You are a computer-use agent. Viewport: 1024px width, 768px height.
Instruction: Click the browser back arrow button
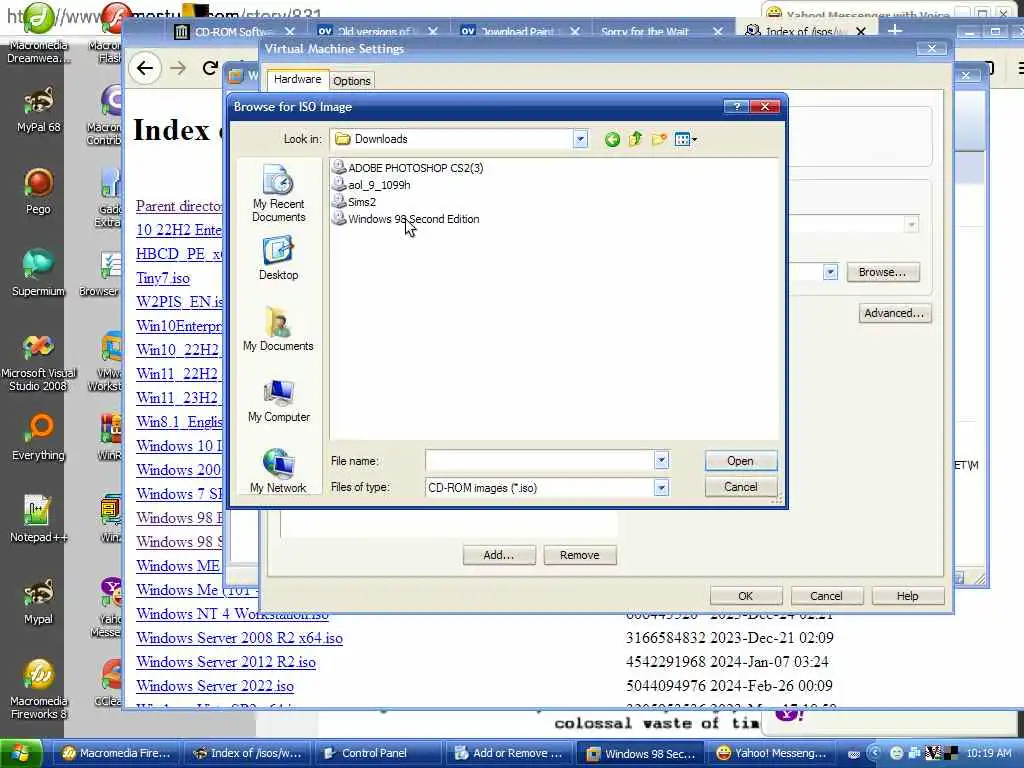pyautogui.click(x=145, y=68)
